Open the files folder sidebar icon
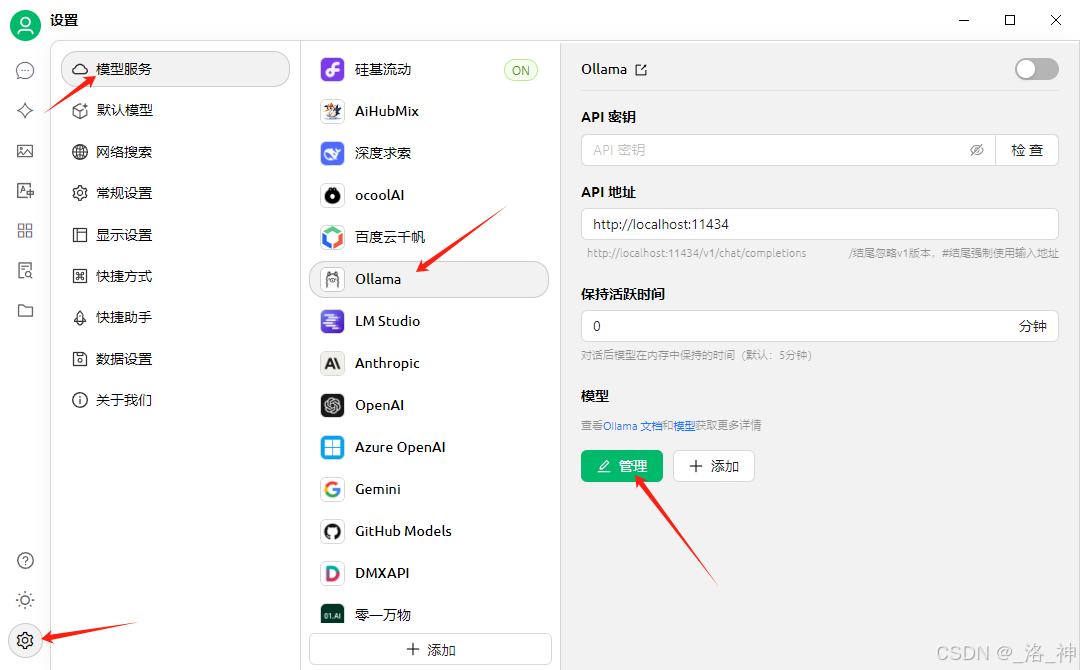Image resolution: width=1080 pixels, height=670 pixels. [25, 311]
